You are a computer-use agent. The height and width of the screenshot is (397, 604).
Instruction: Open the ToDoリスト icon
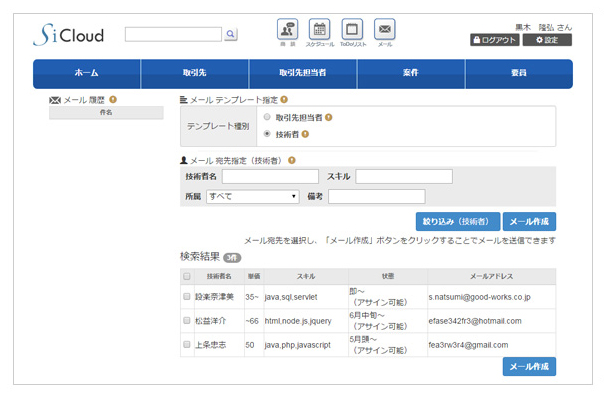352,29
